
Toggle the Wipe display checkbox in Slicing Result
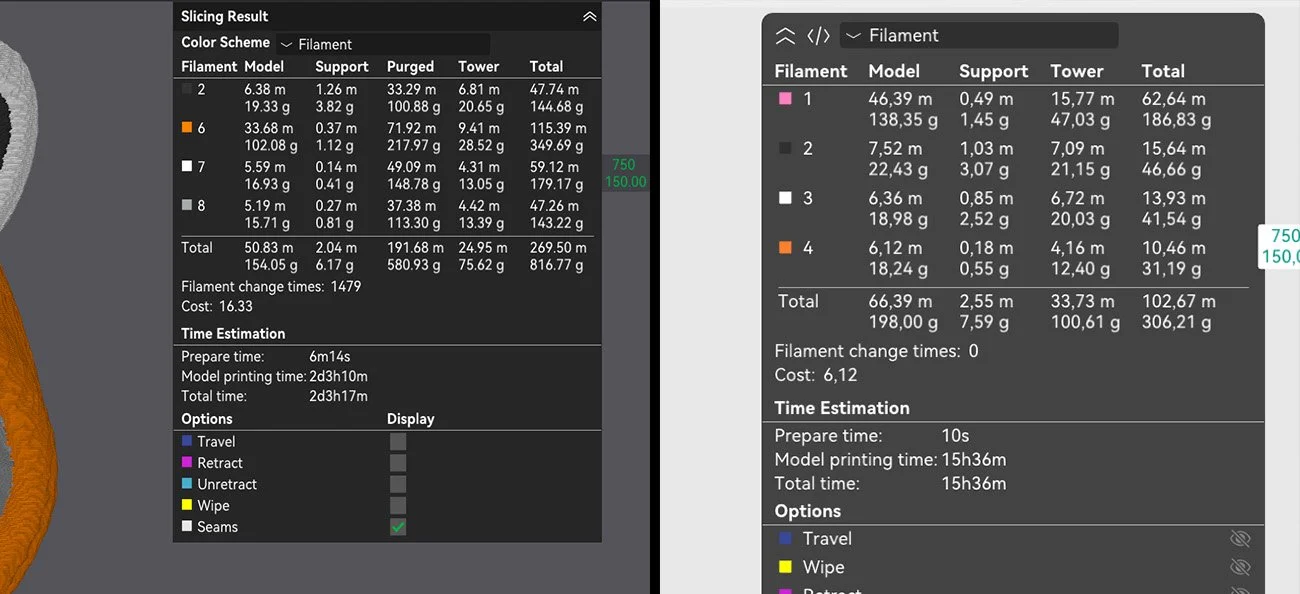pos(398,506)
